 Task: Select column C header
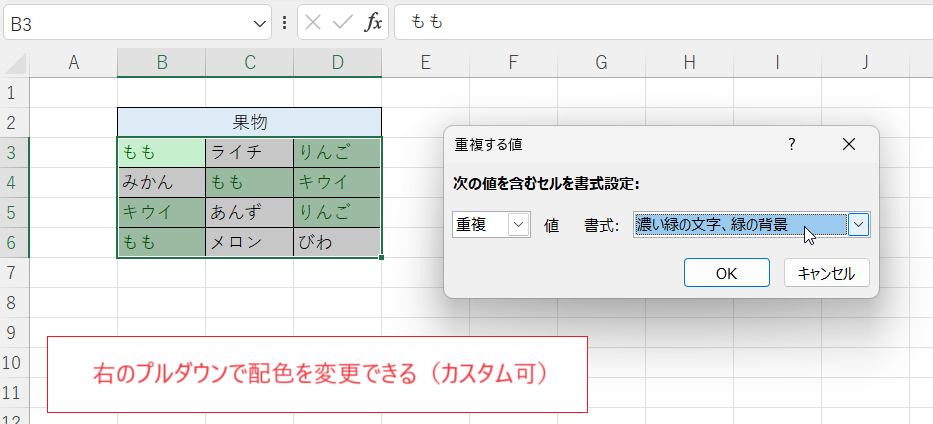pyautogui.click(x=250, y=62)
